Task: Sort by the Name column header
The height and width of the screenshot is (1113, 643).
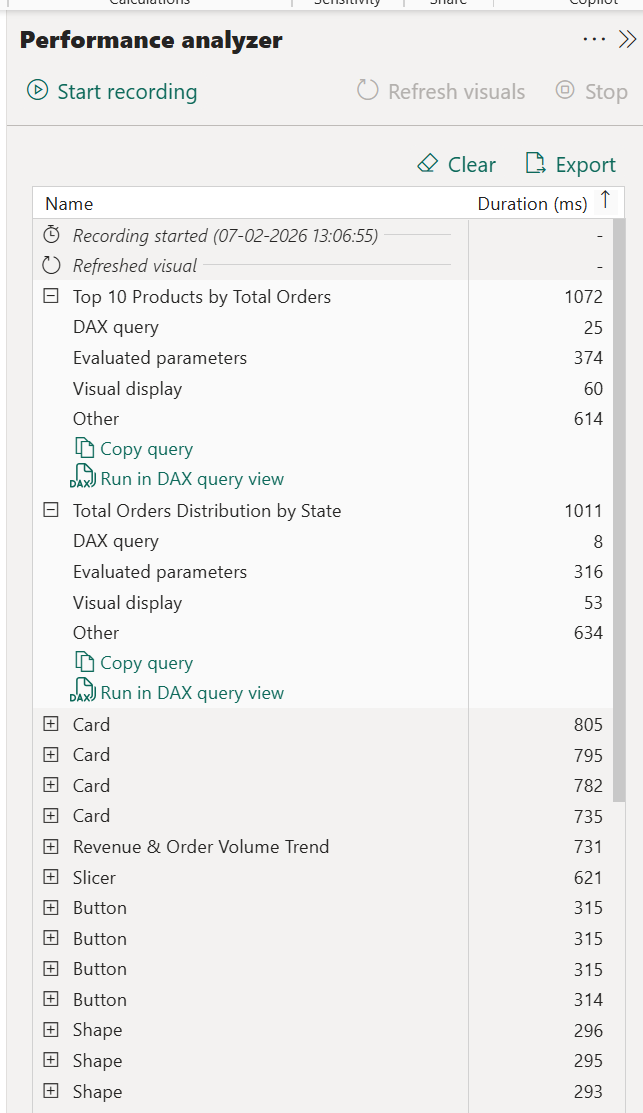Action: click(69, 204)
